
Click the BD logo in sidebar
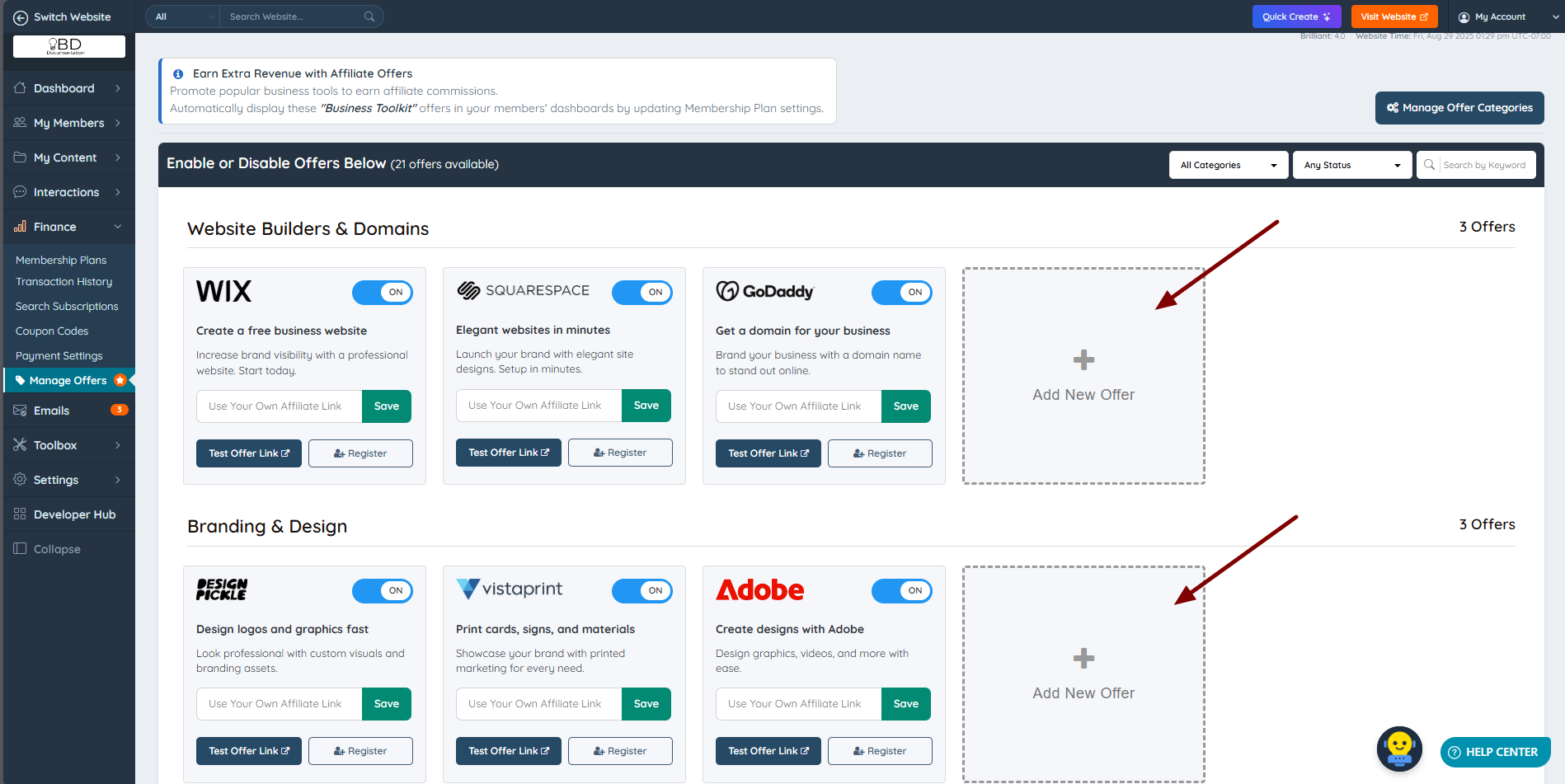point(69,46)
